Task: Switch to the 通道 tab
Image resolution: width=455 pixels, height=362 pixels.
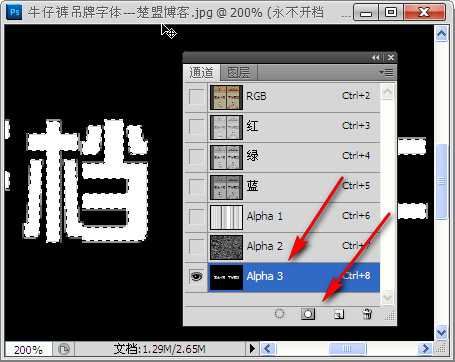Action: [x=201, y=72]
